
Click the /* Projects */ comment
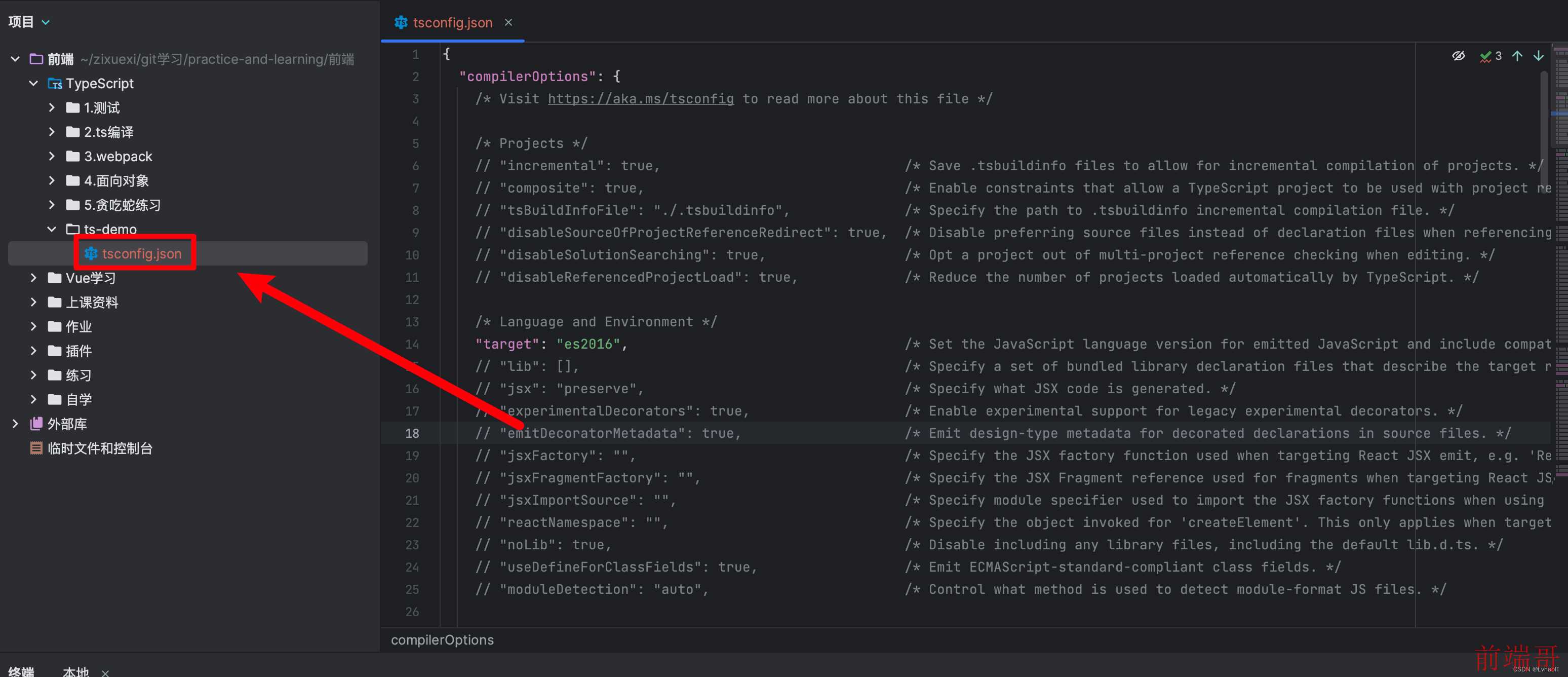(531, 143)
